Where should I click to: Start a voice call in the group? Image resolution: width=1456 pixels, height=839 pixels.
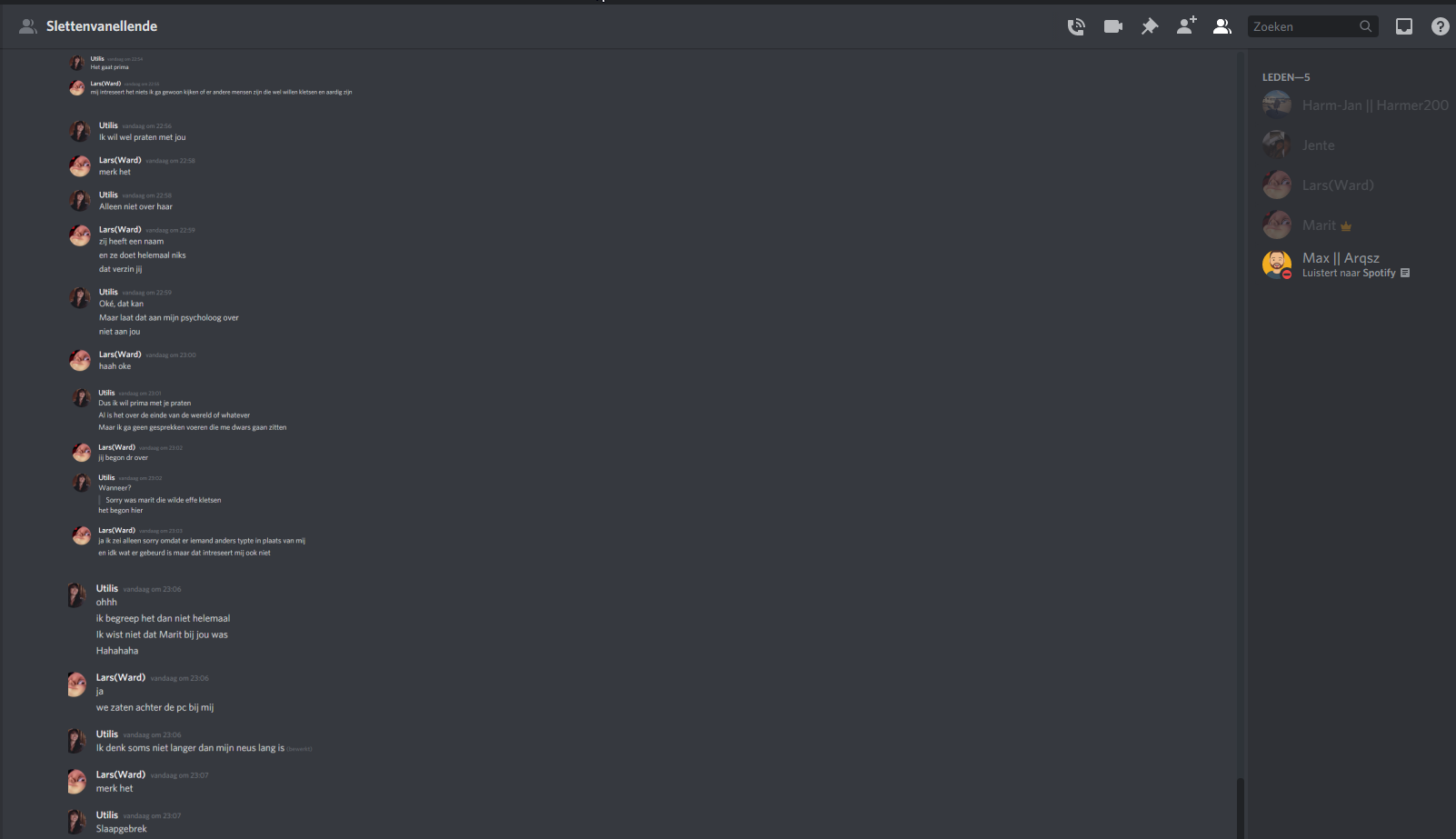1076,26
